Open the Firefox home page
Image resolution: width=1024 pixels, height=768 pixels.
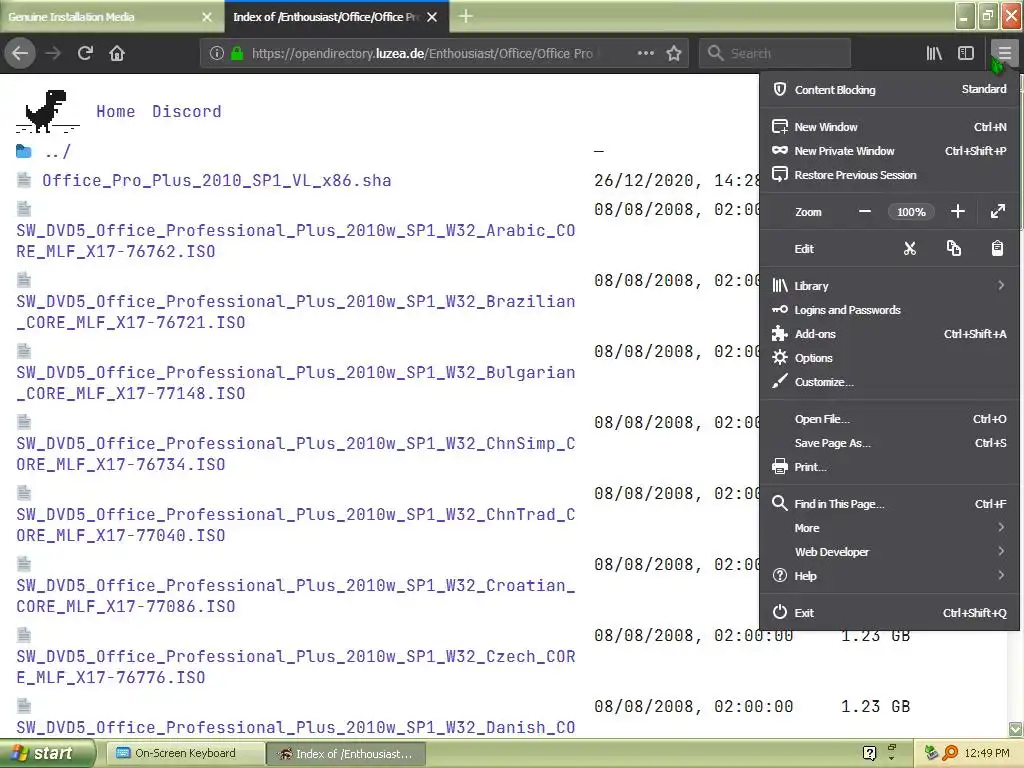point(117,53)
